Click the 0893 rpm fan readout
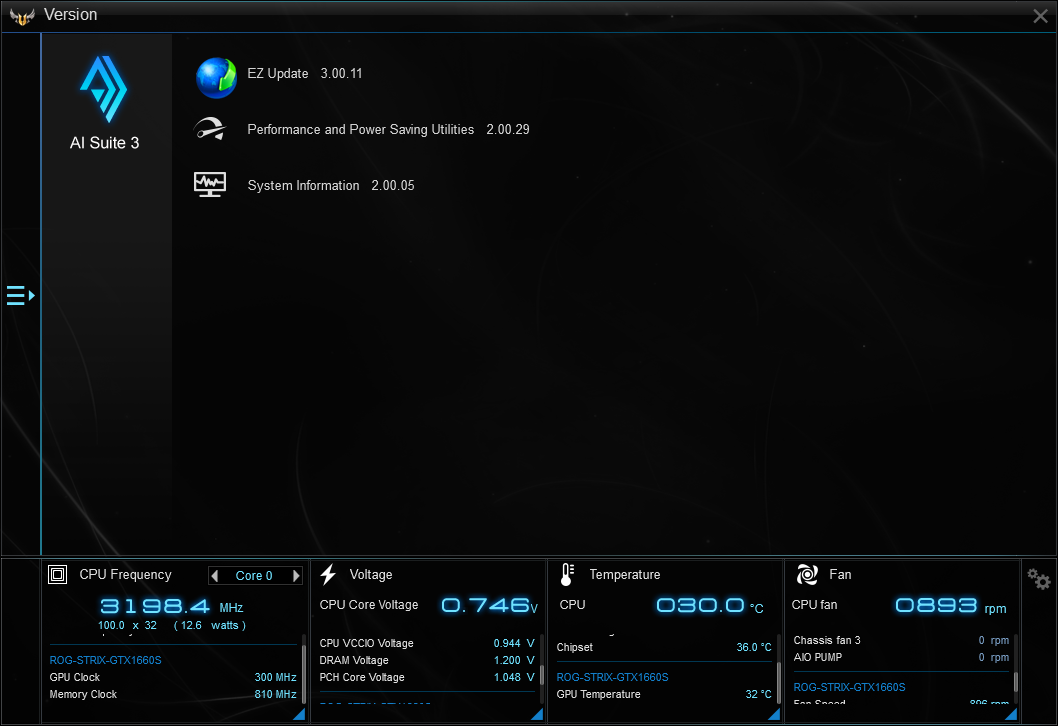 (x=951, y=606)
